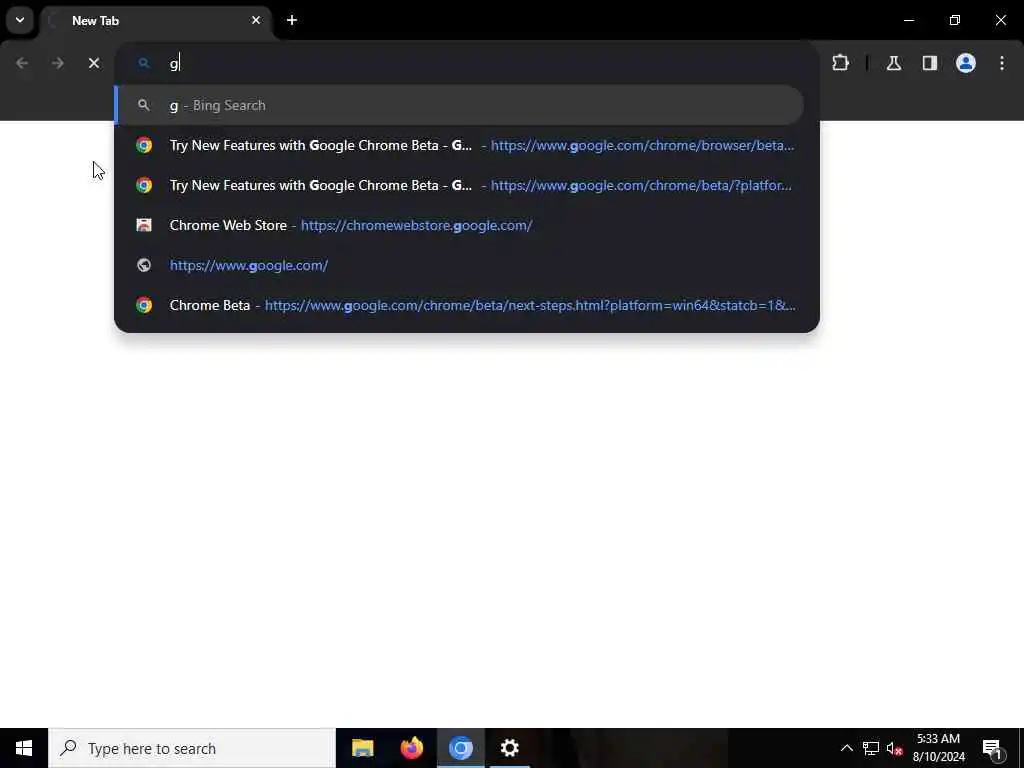This screenshot has width=1024, height=768.
Task: Open Chrome Labs flask icon
Action: (894, 63)
